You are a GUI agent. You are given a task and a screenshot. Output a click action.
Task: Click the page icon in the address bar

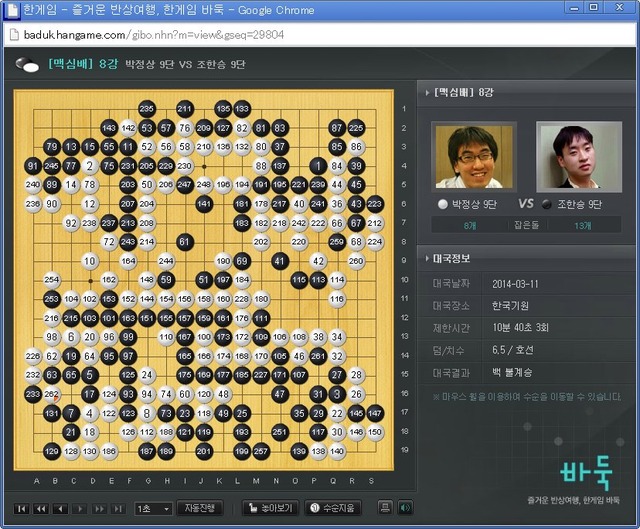click(14, 35)
